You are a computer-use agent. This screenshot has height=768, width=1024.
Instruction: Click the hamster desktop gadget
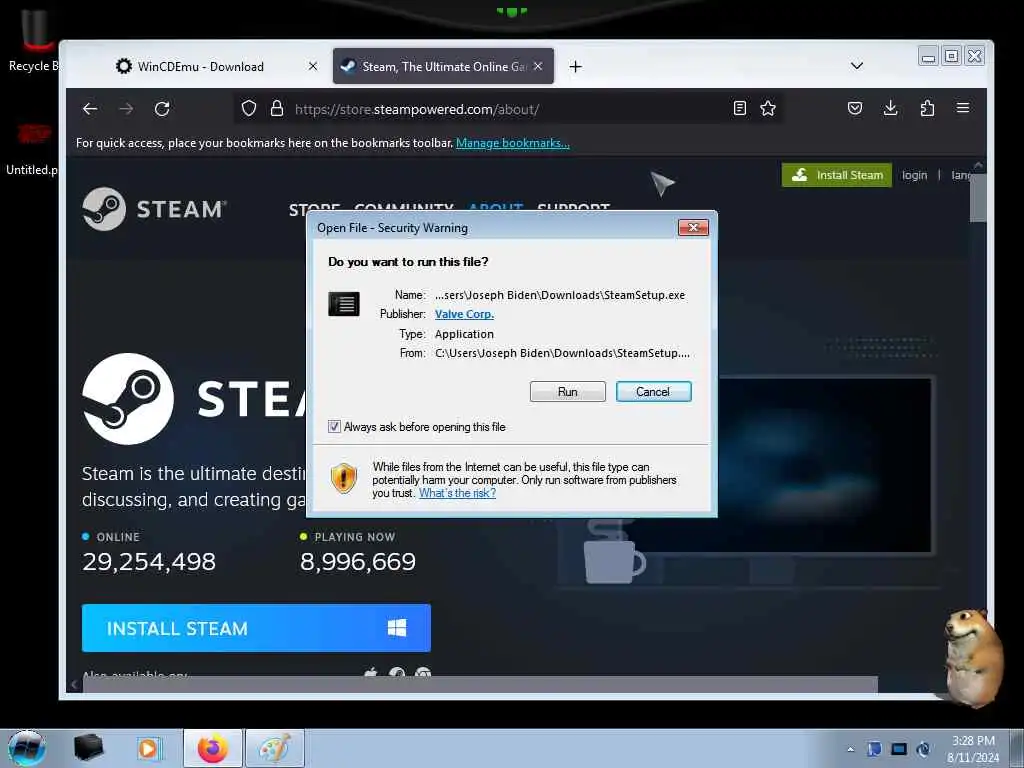(x=972, y=658)
